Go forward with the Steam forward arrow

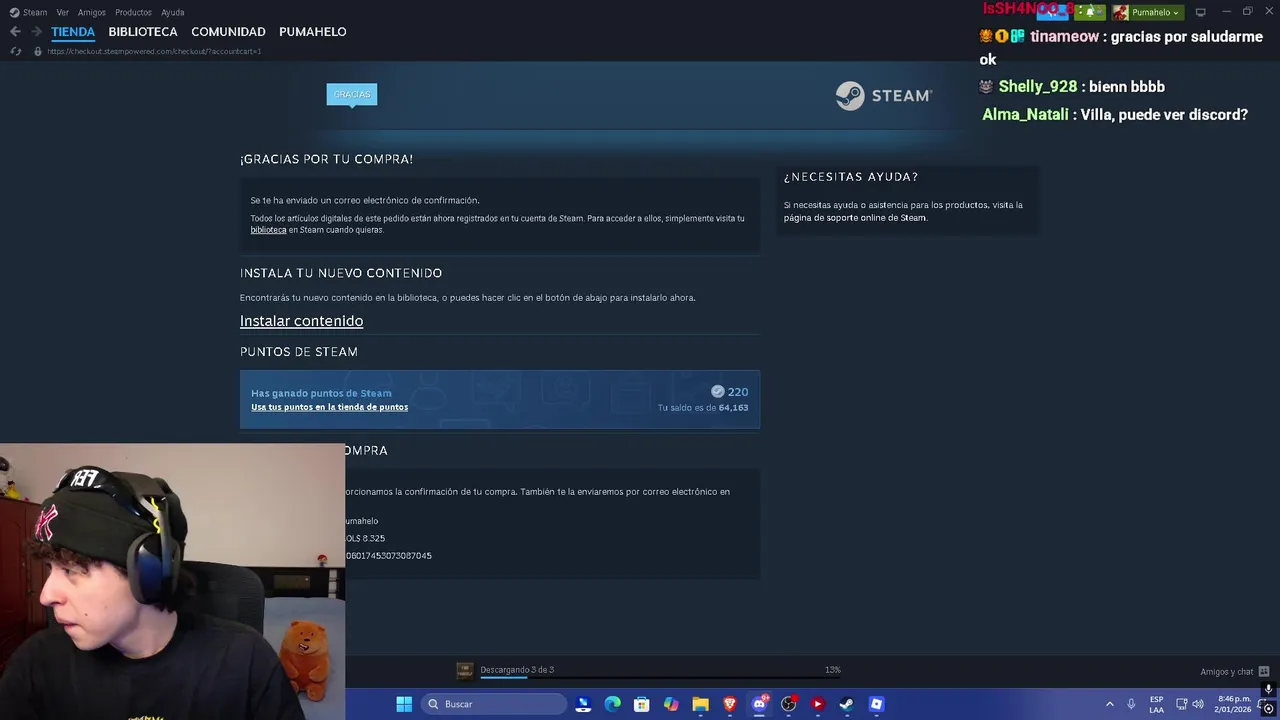tap(36, 32)
